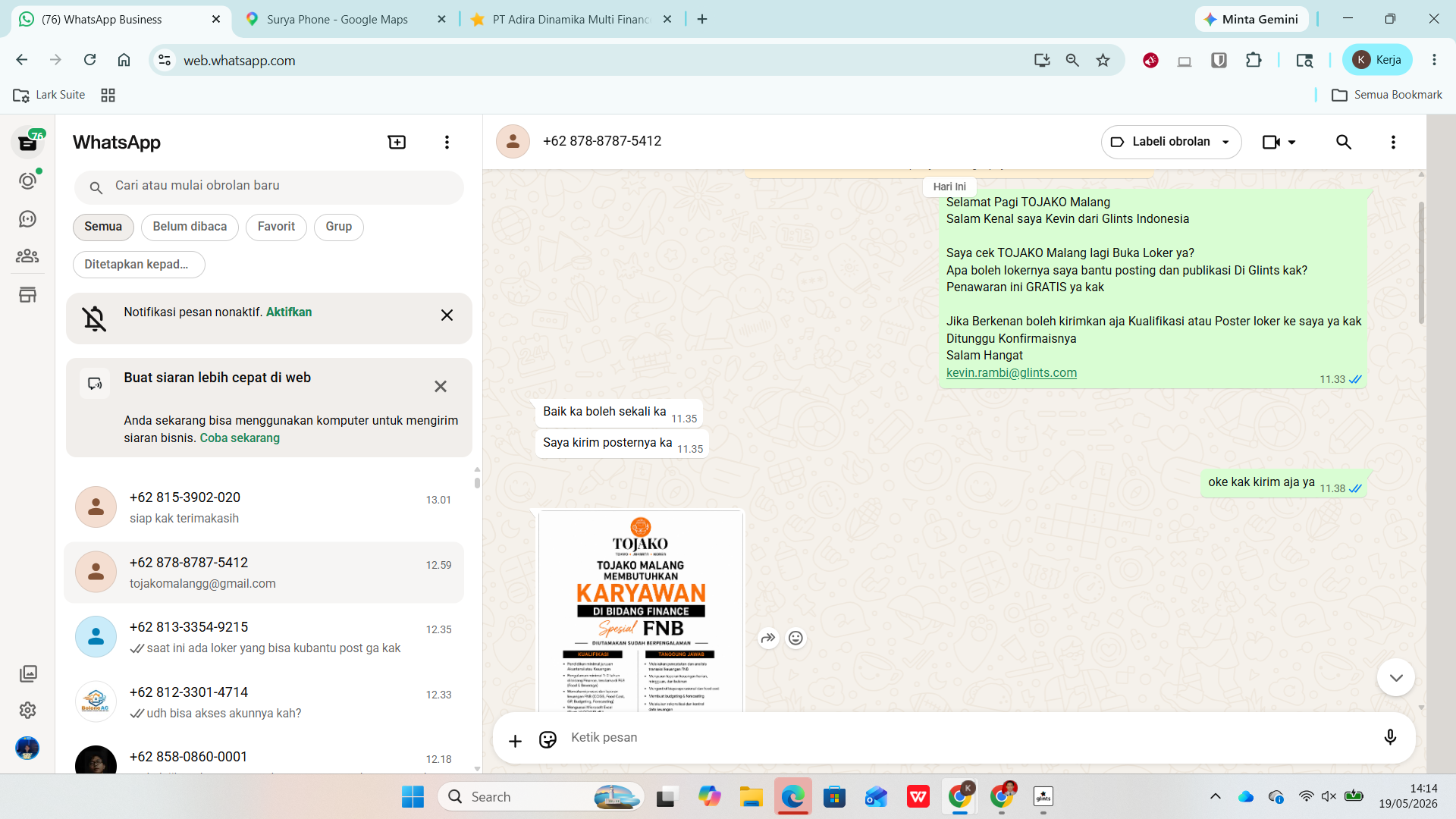Image resolution: width=1456 pixels, height=819 pixels.
Task: Open File Explorer from the taskbar
Action: tap(751, 797)
